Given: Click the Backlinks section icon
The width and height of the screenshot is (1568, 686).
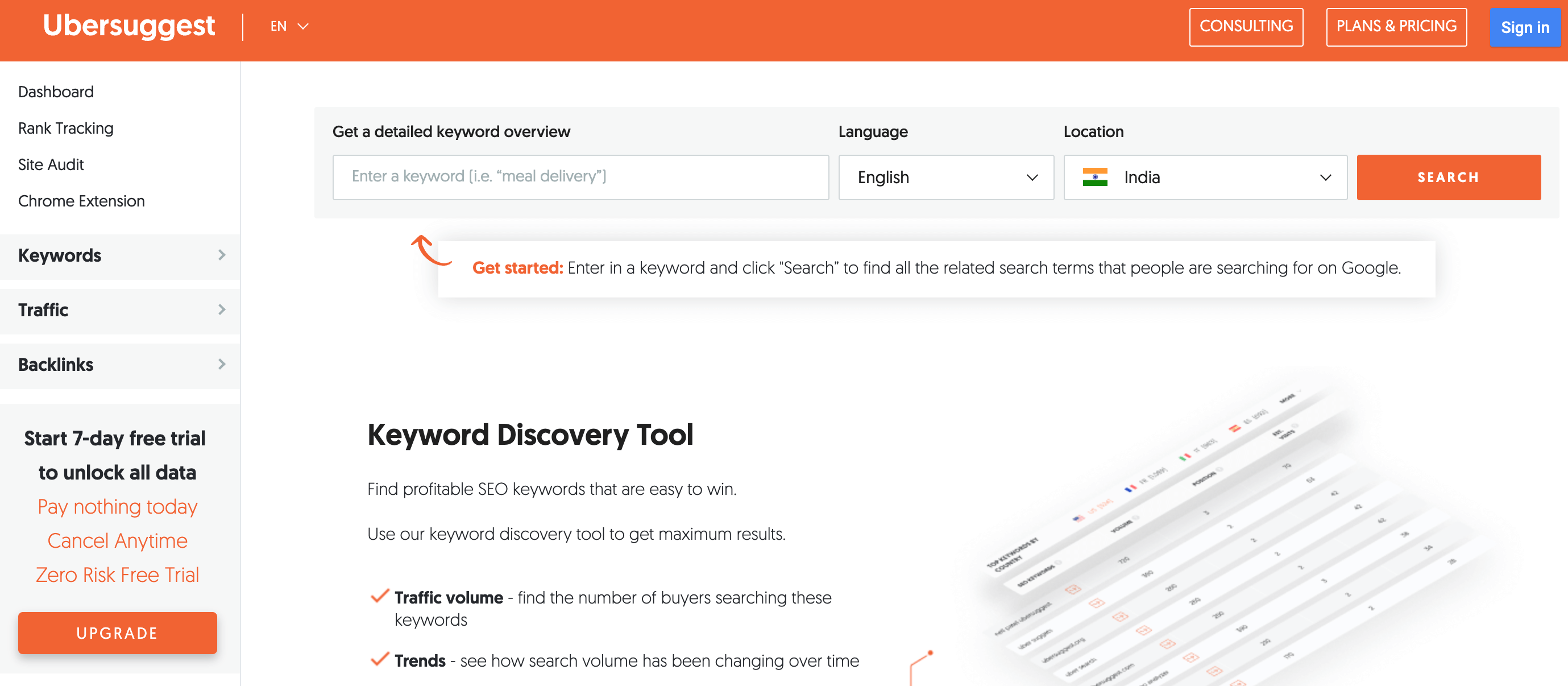Looking at the screenshot, I should coord(224,364).
